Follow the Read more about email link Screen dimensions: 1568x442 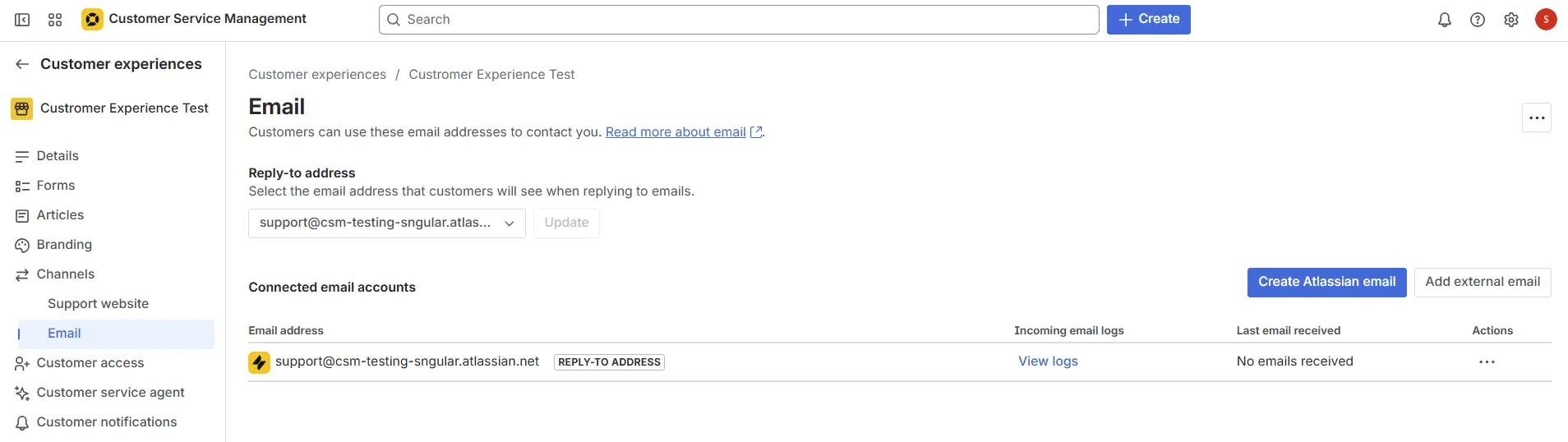[676, 132]
